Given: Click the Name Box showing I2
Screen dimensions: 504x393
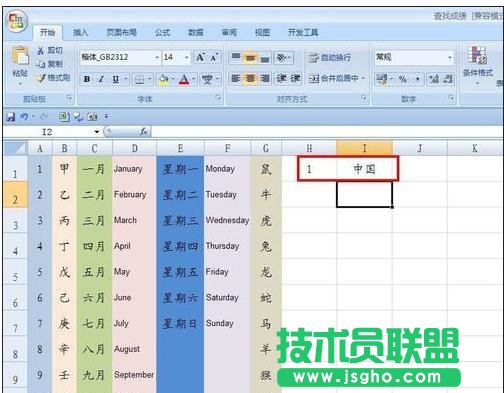Looking at the screenshot, I should pos(48,132).
